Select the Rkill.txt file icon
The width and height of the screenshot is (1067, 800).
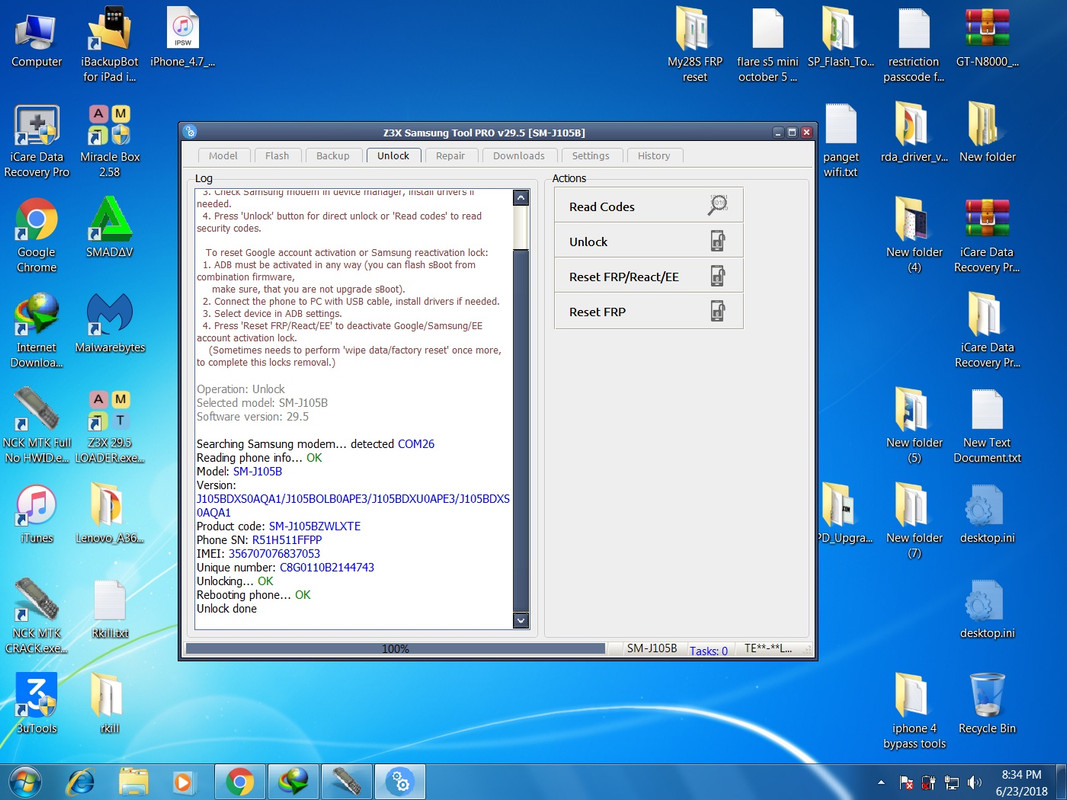pos(110,610)
